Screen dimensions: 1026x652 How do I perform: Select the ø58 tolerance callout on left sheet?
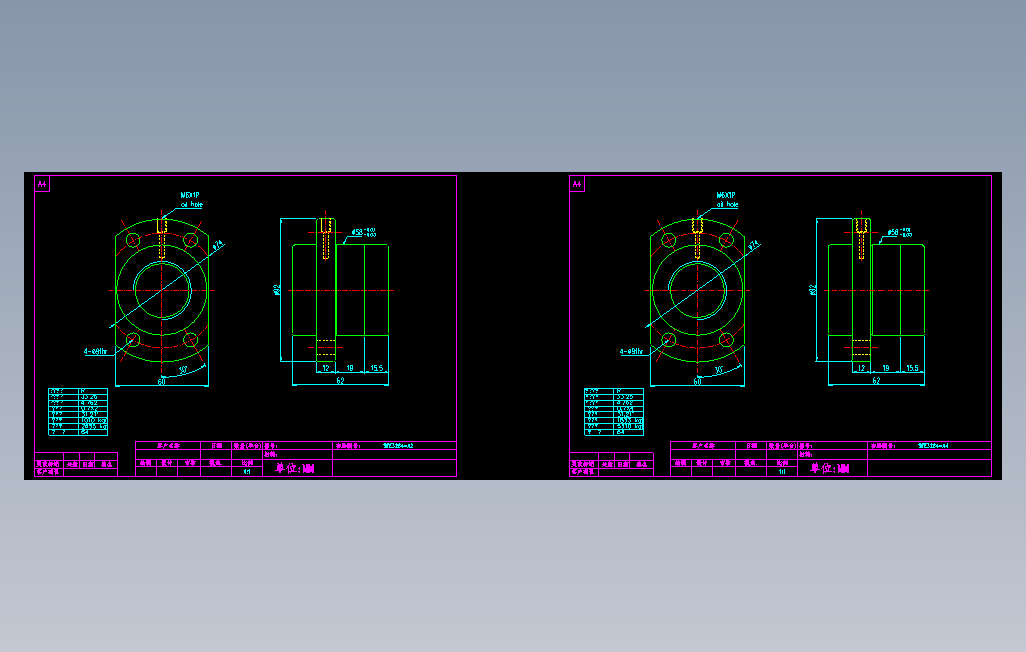pos(364,232)
